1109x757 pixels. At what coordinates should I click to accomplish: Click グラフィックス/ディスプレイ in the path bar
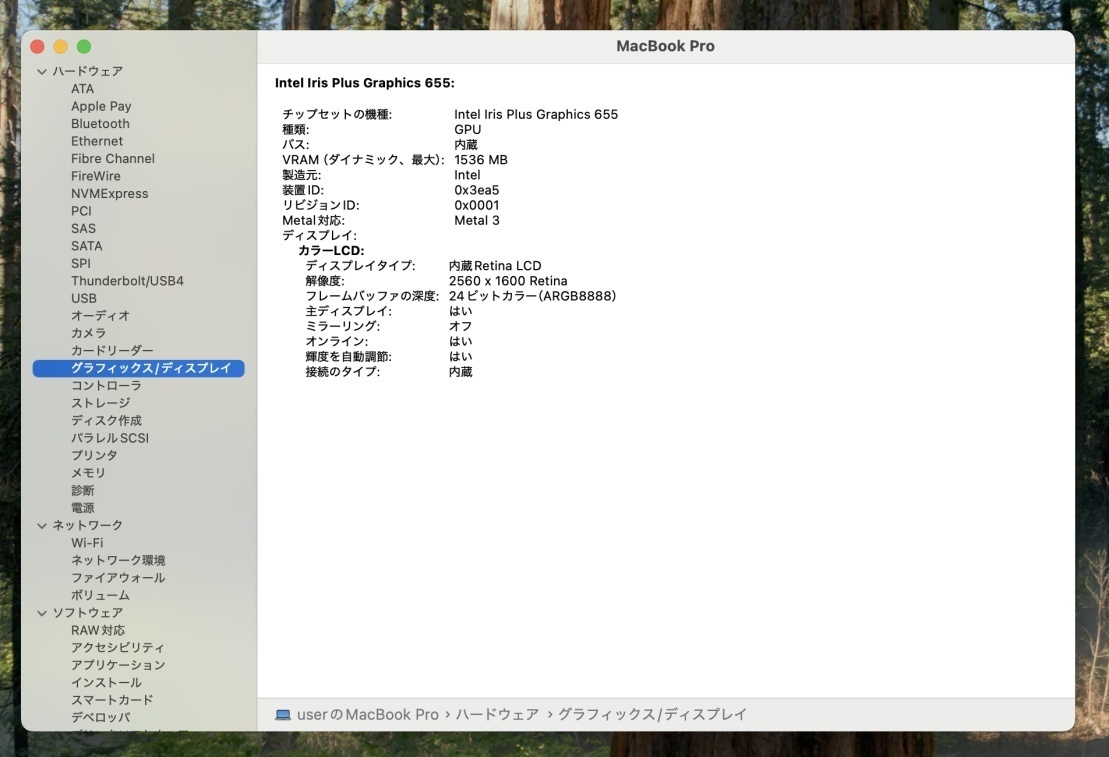tap(652, 715)
